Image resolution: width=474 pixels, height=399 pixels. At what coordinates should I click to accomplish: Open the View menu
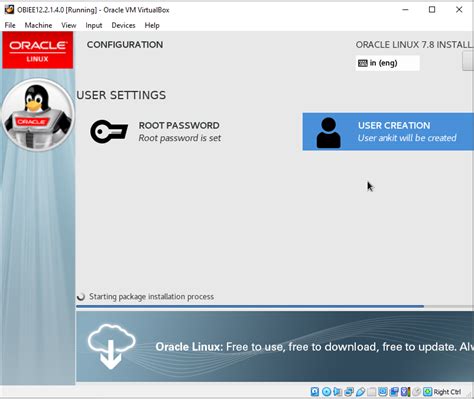pos(69,25)
